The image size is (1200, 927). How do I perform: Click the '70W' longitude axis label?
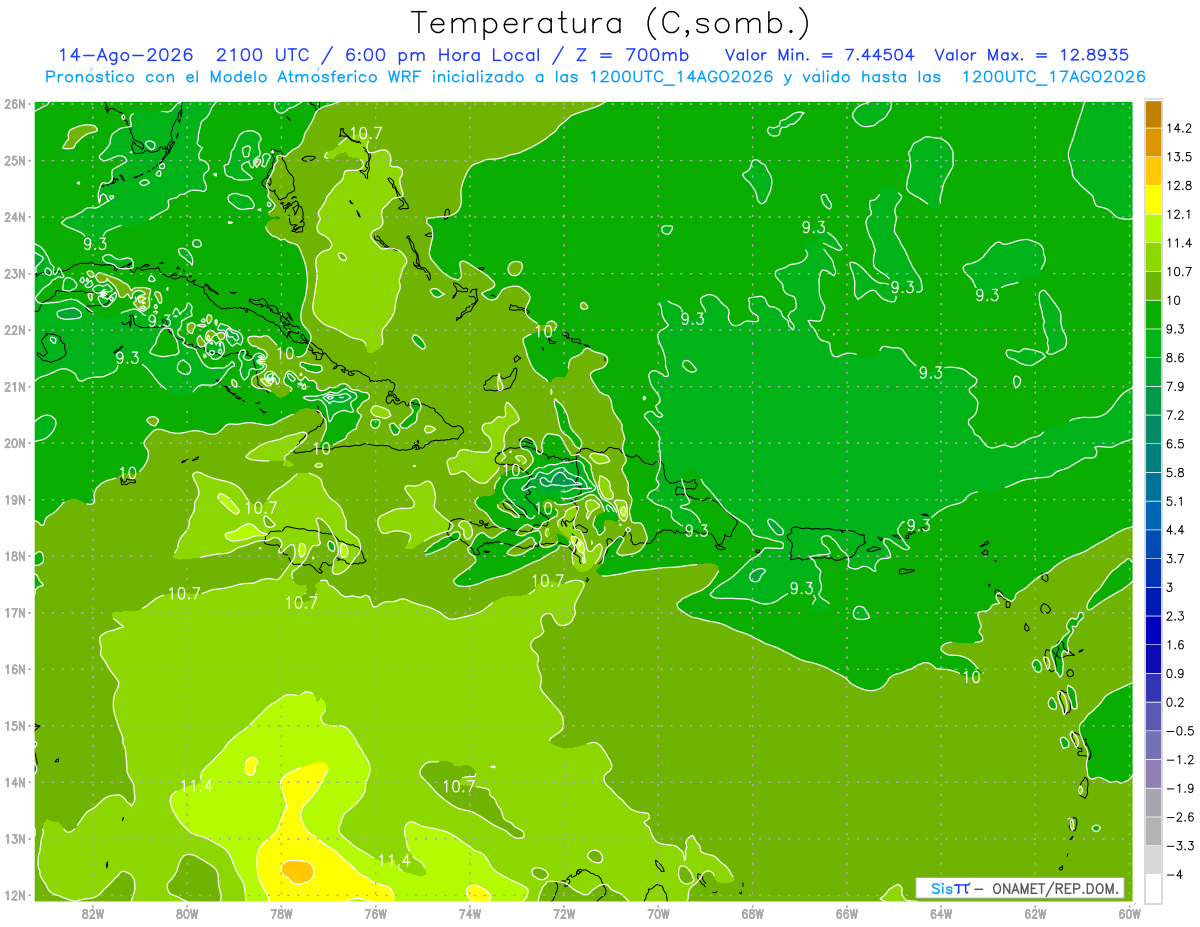[658, 914]
